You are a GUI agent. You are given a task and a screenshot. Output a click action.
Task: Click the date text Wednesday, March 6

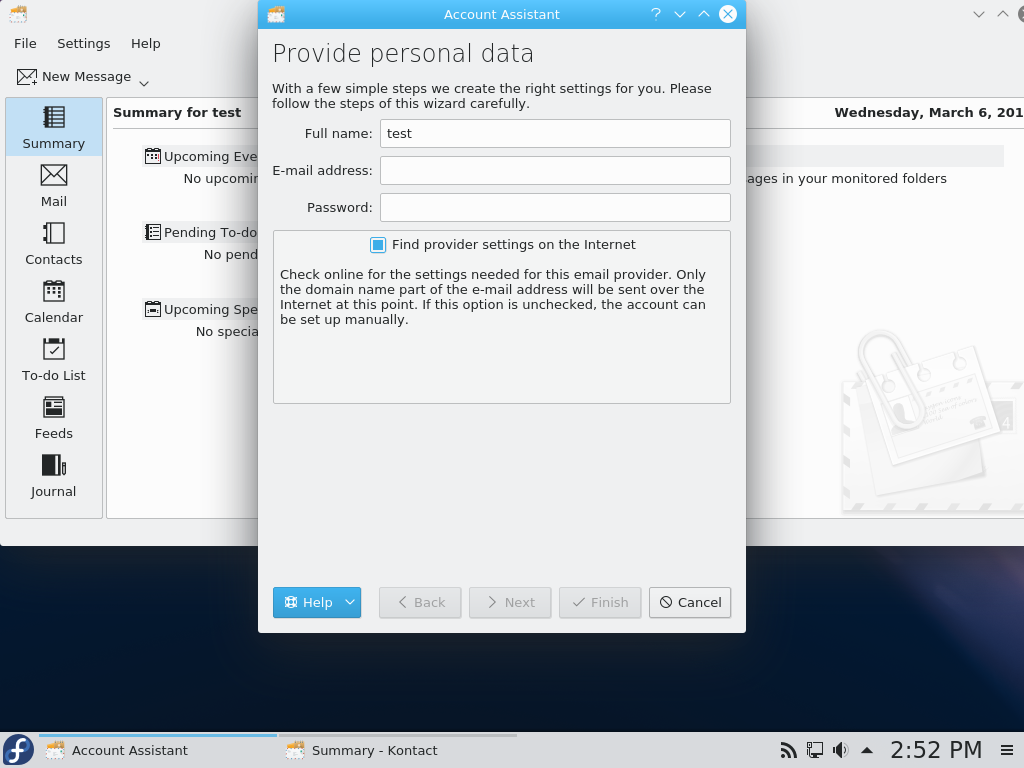pos(928,112)
